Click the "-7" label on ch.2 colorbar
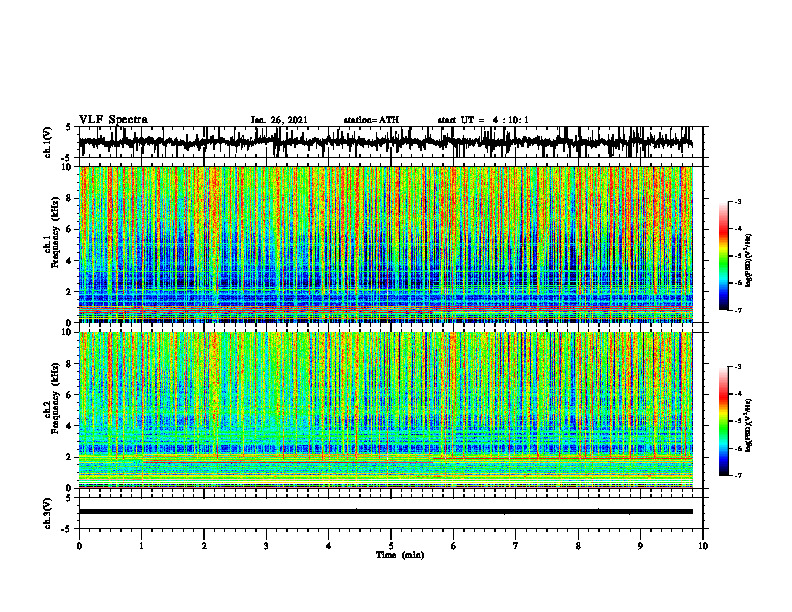 click(738, 475)
